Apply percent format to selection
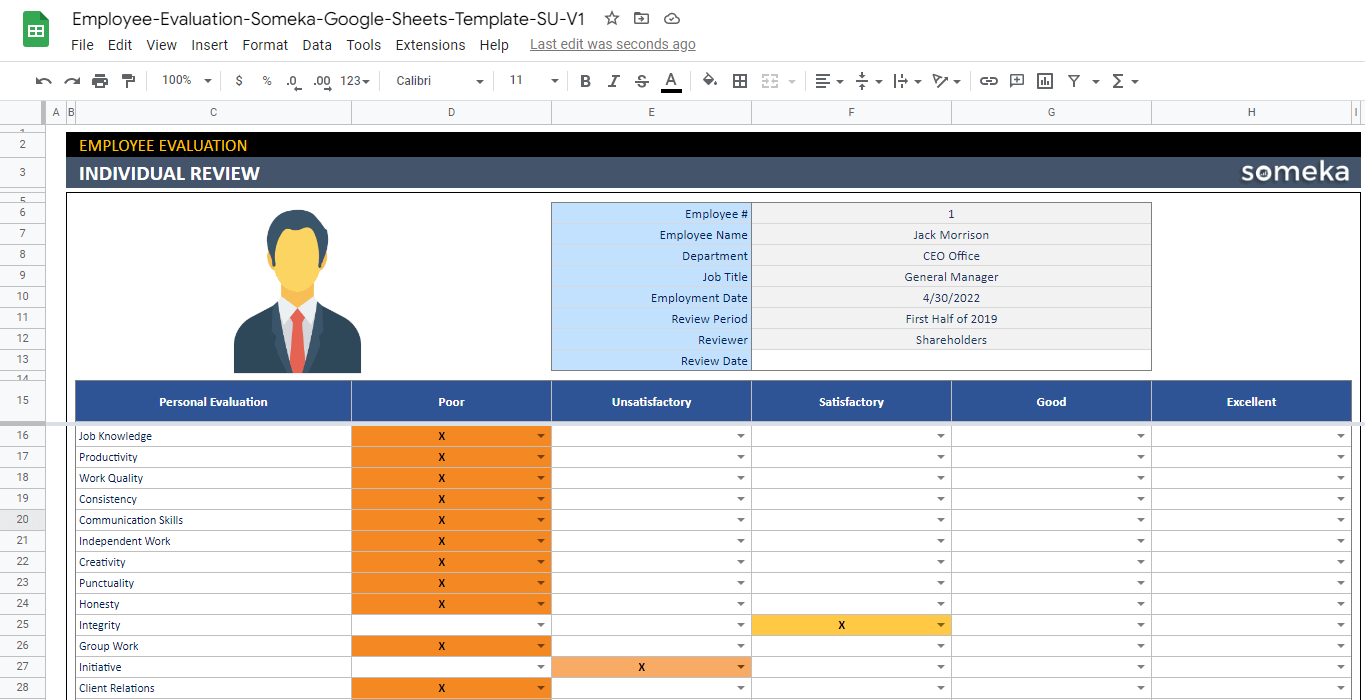1365x700 pixels. pos(266,81)
